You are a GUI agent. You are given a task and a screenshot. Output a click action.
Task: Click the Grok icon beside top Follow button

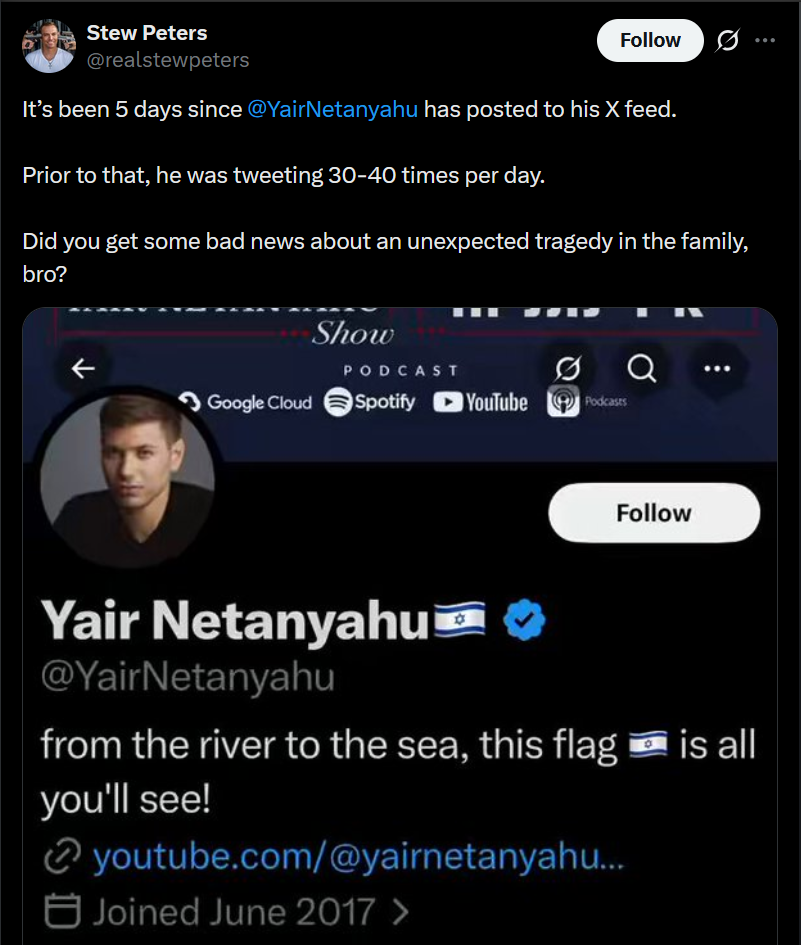coord(728,41)
